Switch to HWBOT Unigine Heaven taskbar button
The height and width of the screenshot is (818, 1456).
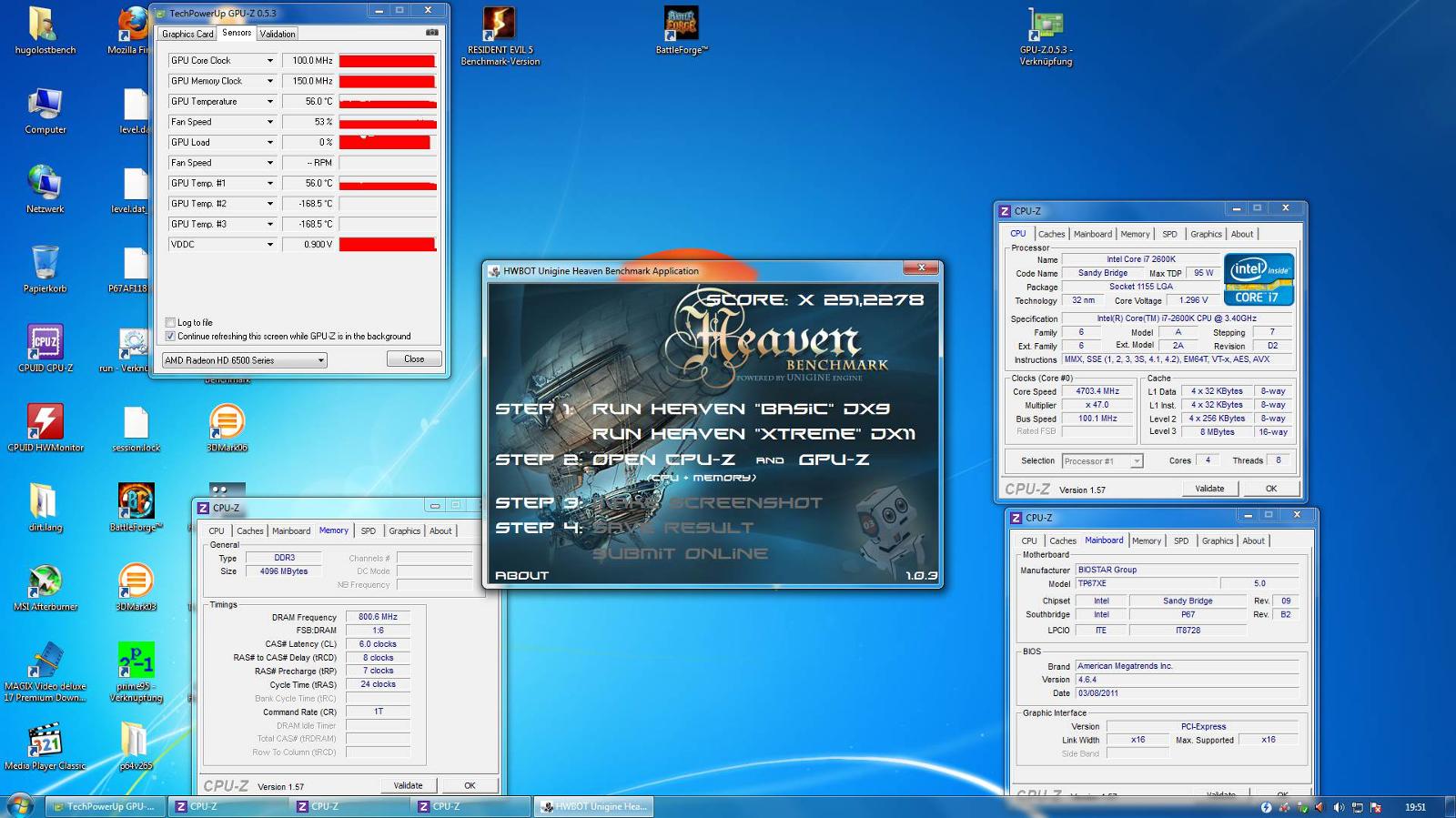(594, 806)
